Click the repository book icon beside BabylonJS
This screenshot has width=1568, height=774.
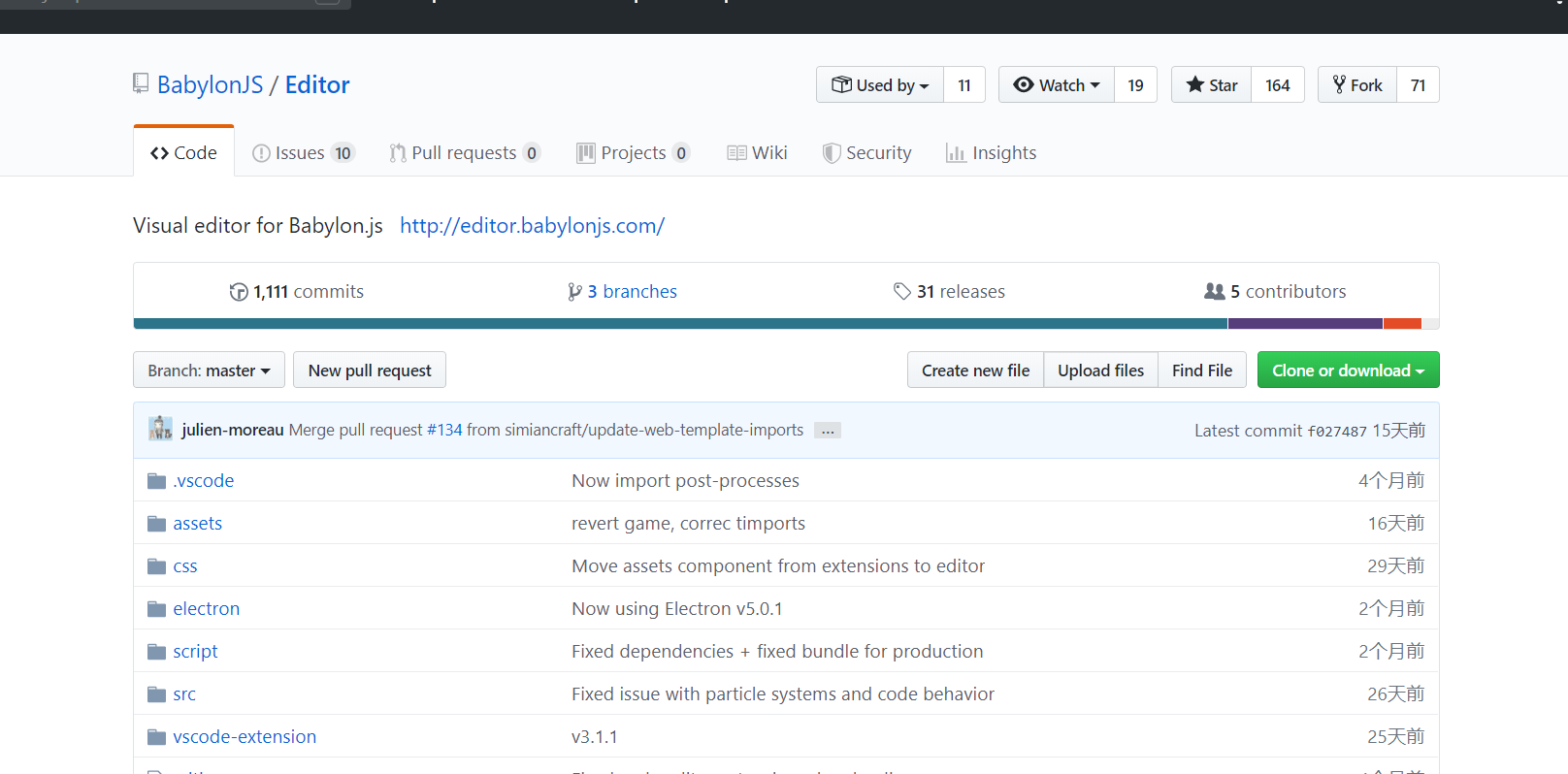(141, 84)
